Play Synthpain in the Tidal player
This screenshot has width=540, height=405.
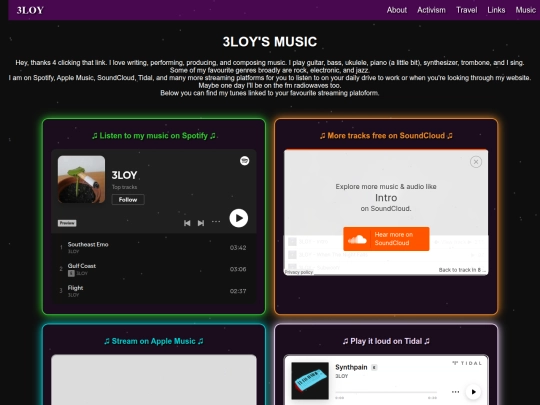[x=473, y=392]
